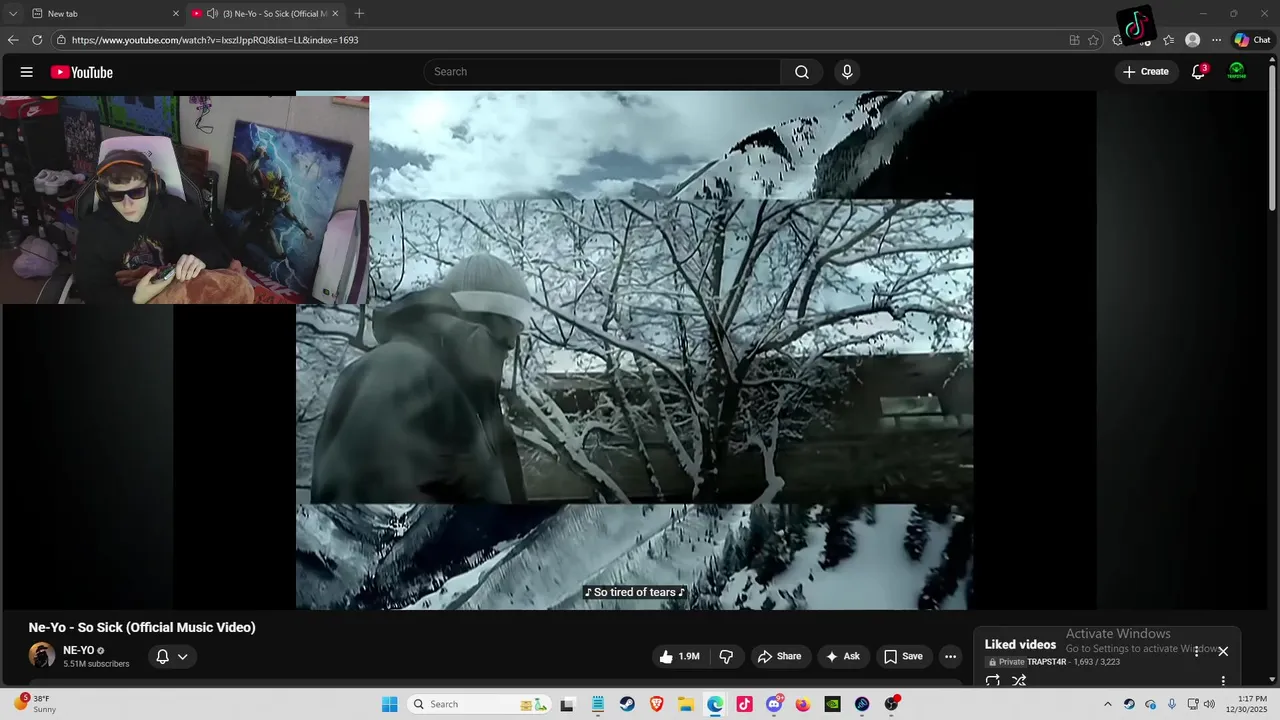The width and height of the screenshot is (1280, 720).
Task: Open browser settings and more menu
Action: pyautogui.click(x=1216, y=40)
